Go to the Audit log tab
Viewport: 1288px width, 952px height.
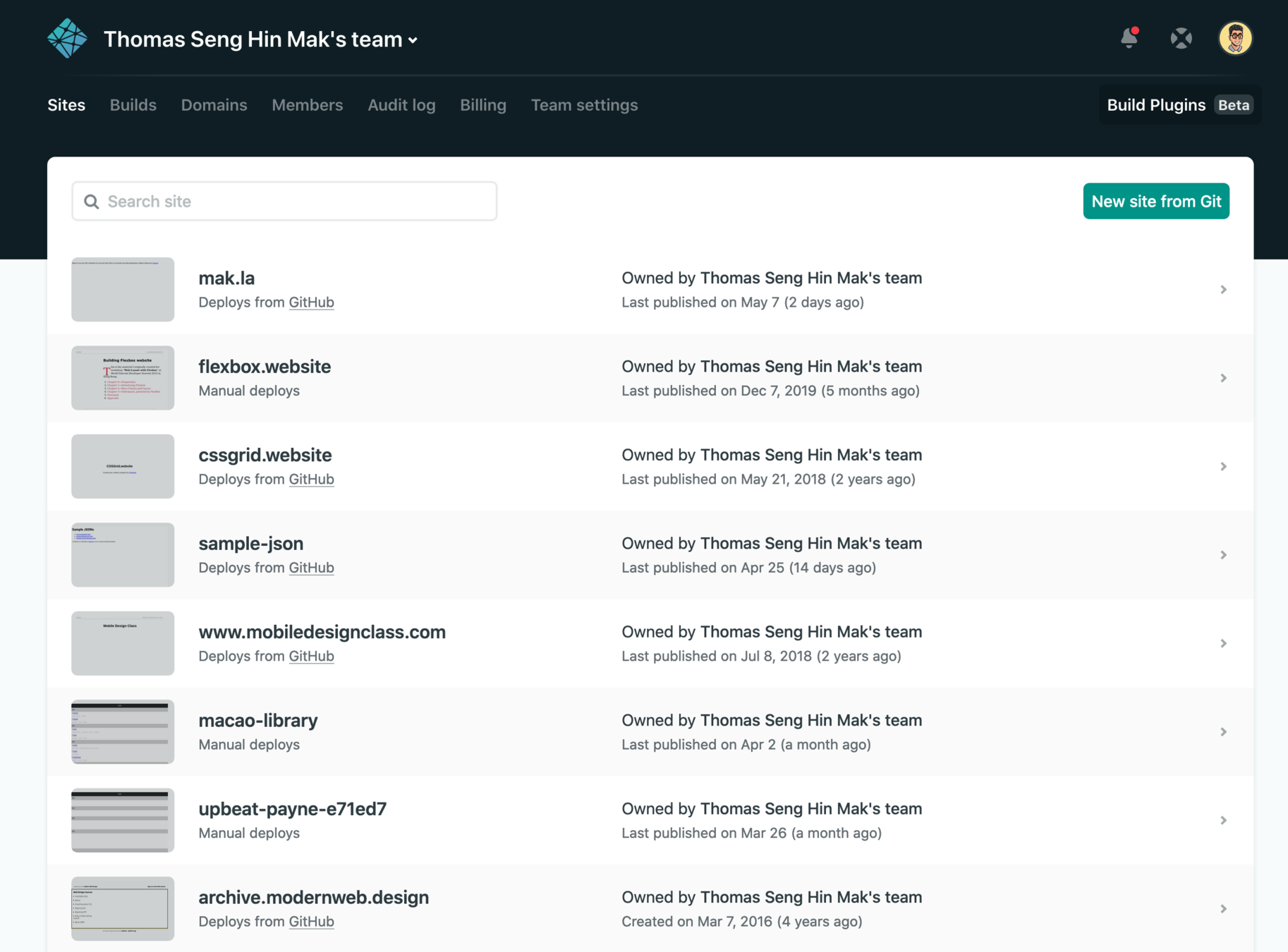(x=401, y=105)
